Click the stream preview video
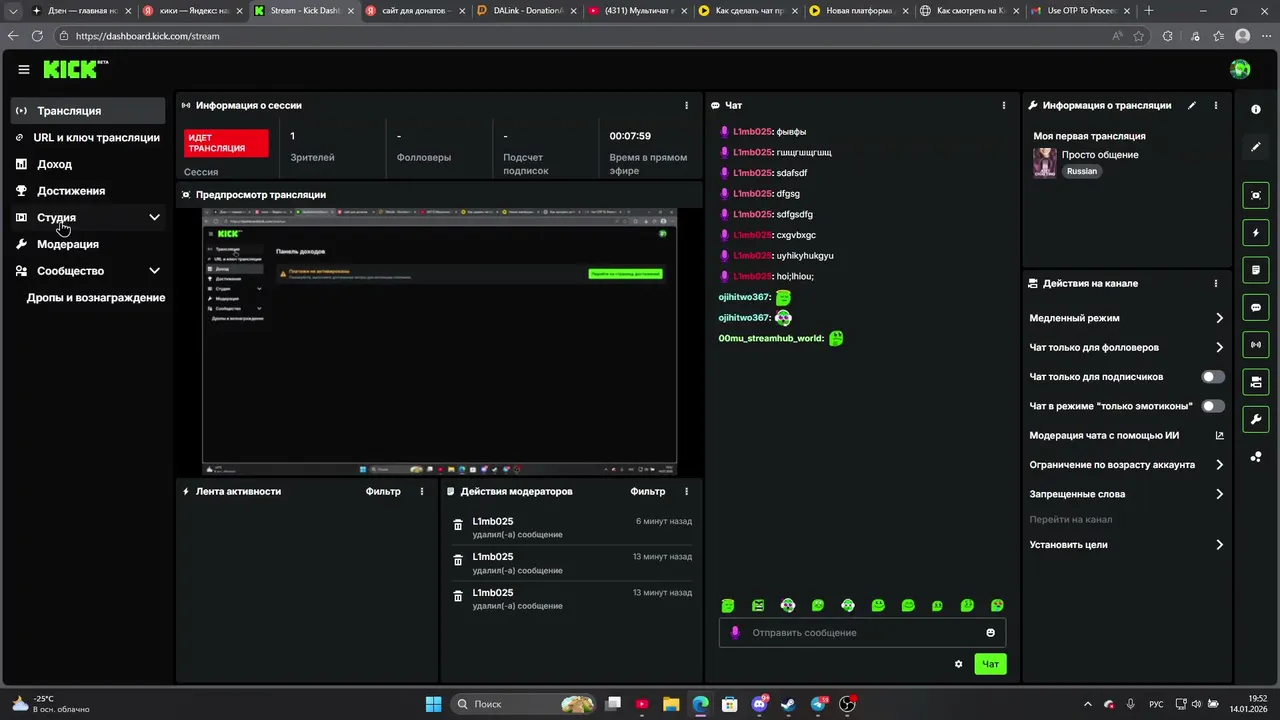The height and width of the screenshot is (720, 1280). (439, 342)
